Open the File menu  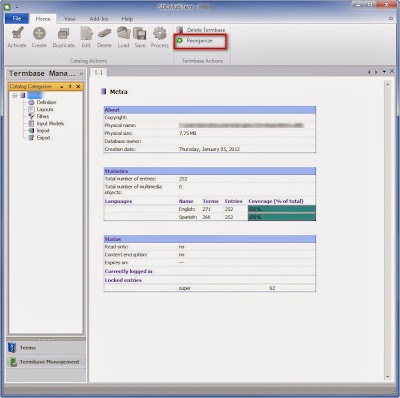point(17,19)
